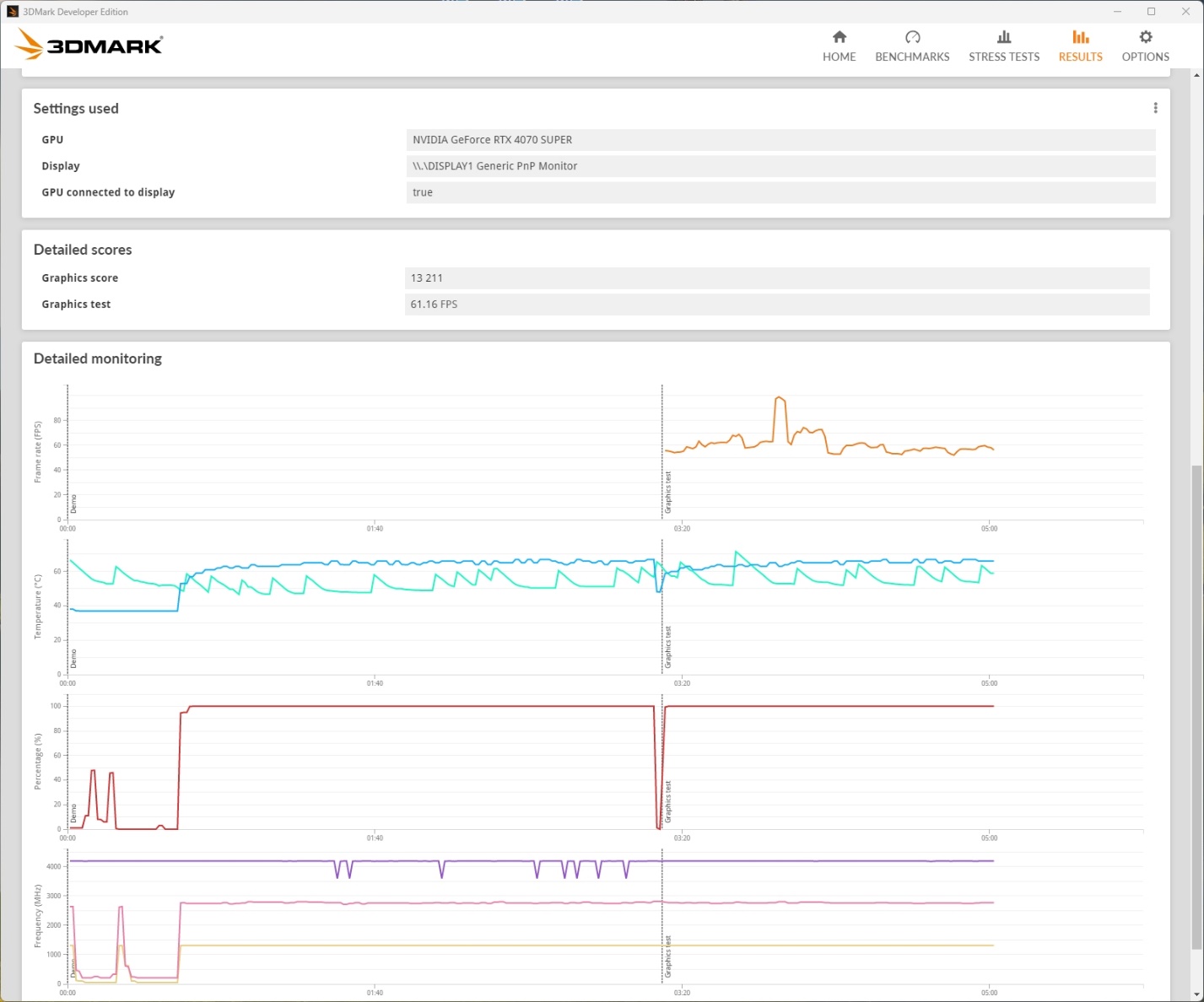Image resolution: width=1204 pixels, height=1002 pixels.
Task: Select the NVIDIA GeForce RTX 4070 SUPER field
Action: [x=780, y=140]
